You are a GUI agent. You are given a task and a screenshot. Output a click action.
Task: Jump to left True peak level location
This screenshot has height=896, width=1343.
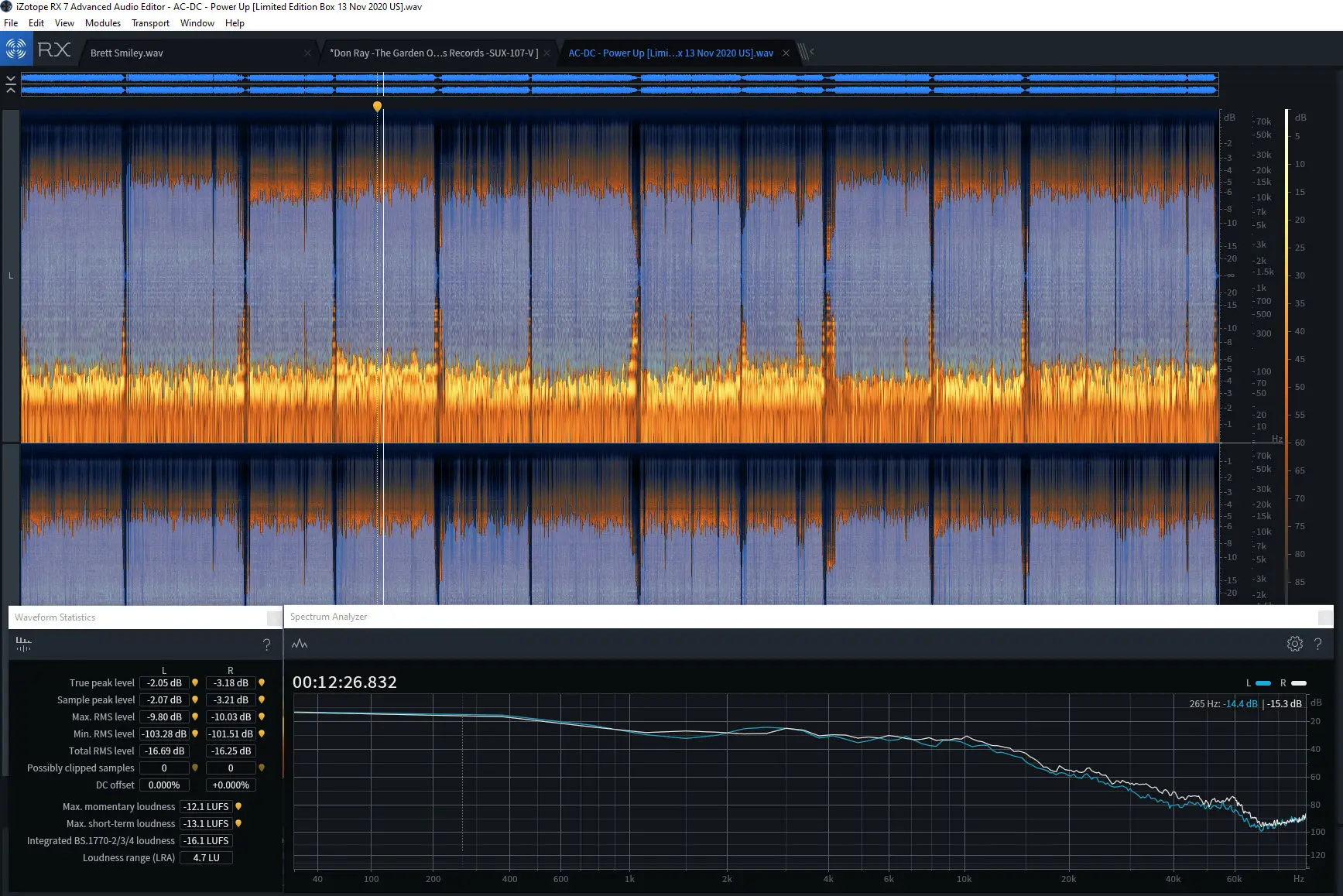(195, 682)
